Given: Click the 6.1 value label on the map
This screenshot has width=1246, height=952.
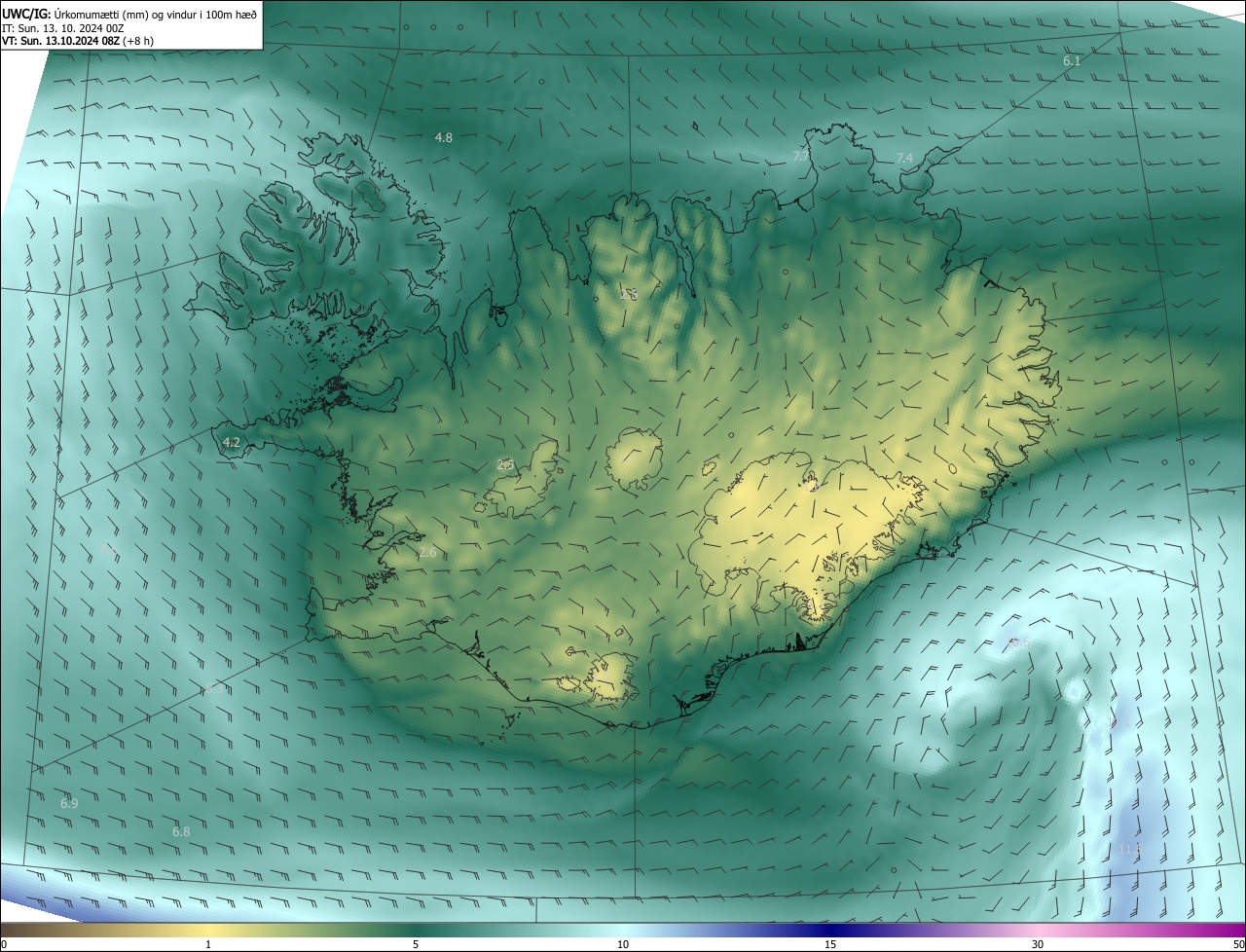Looking at the screenshot, I should (x=1072, y=60).
